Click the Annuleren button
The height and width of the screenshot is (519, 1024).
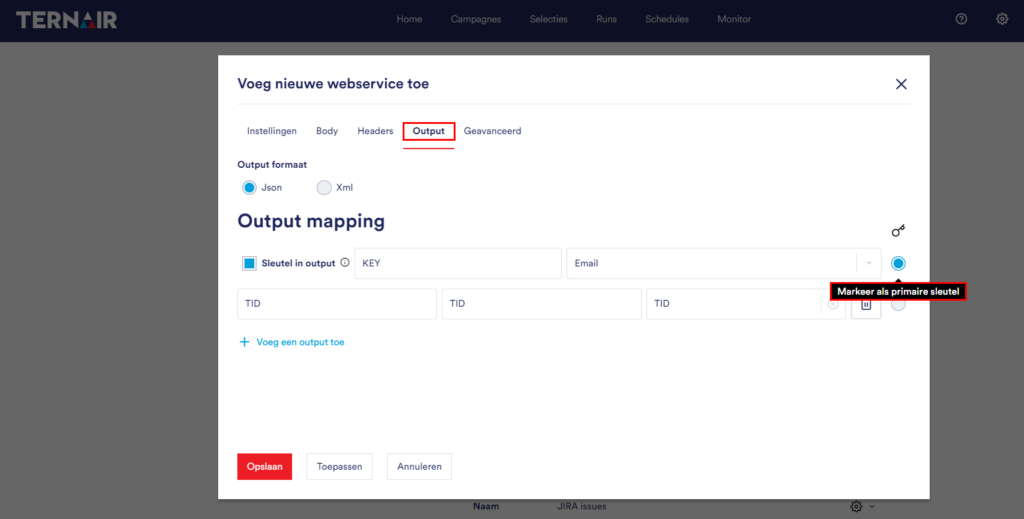click(419, 467)
